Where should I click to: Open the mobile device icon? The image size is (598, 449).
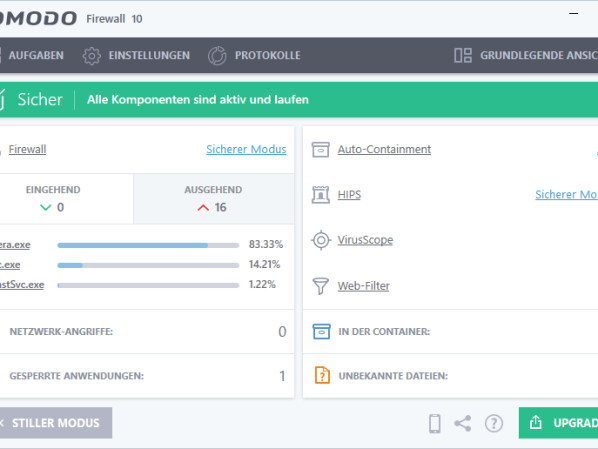435,423
